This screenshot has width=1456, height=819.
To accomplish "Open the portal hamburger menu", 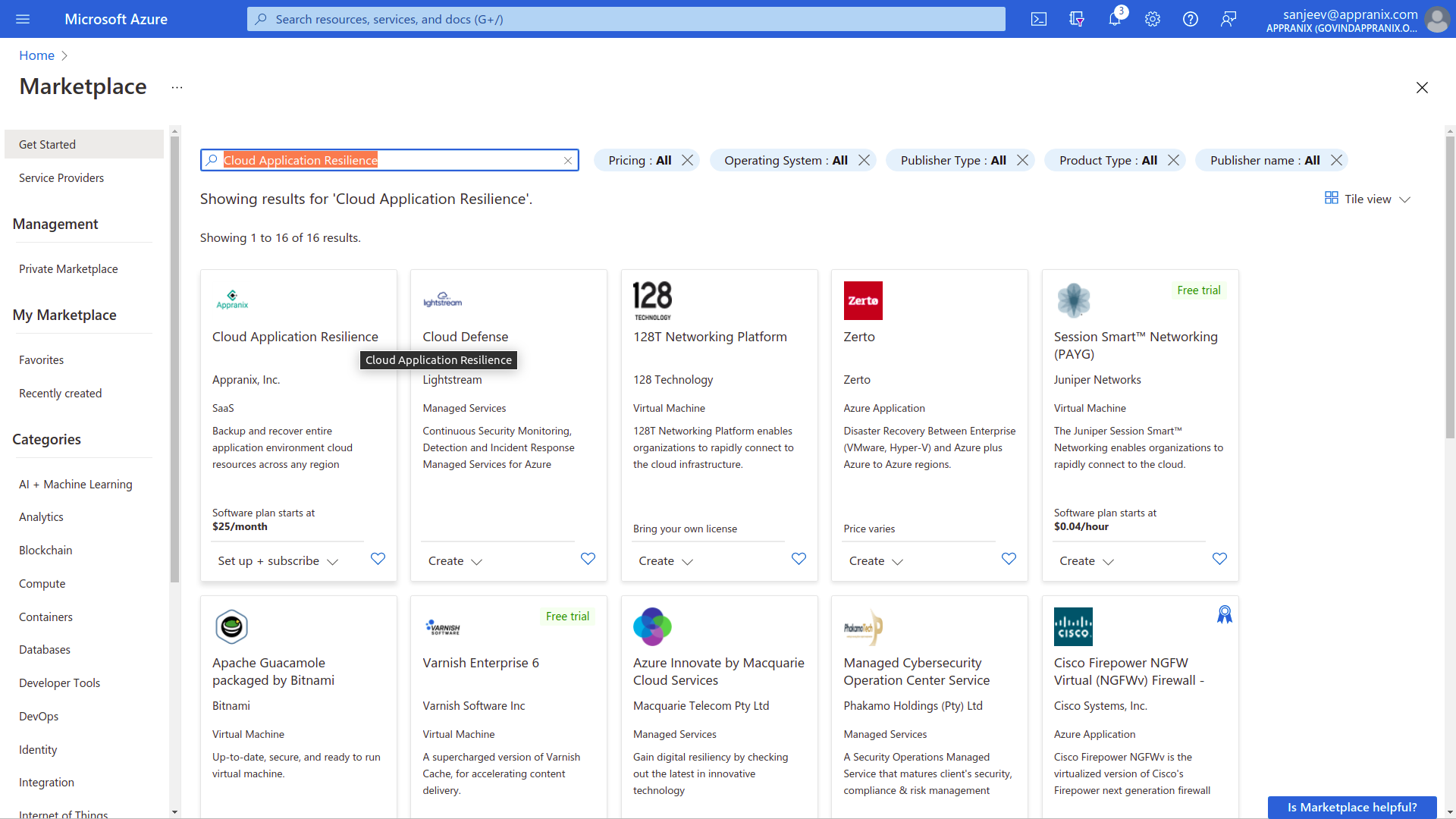I will (x=23, y=19).
